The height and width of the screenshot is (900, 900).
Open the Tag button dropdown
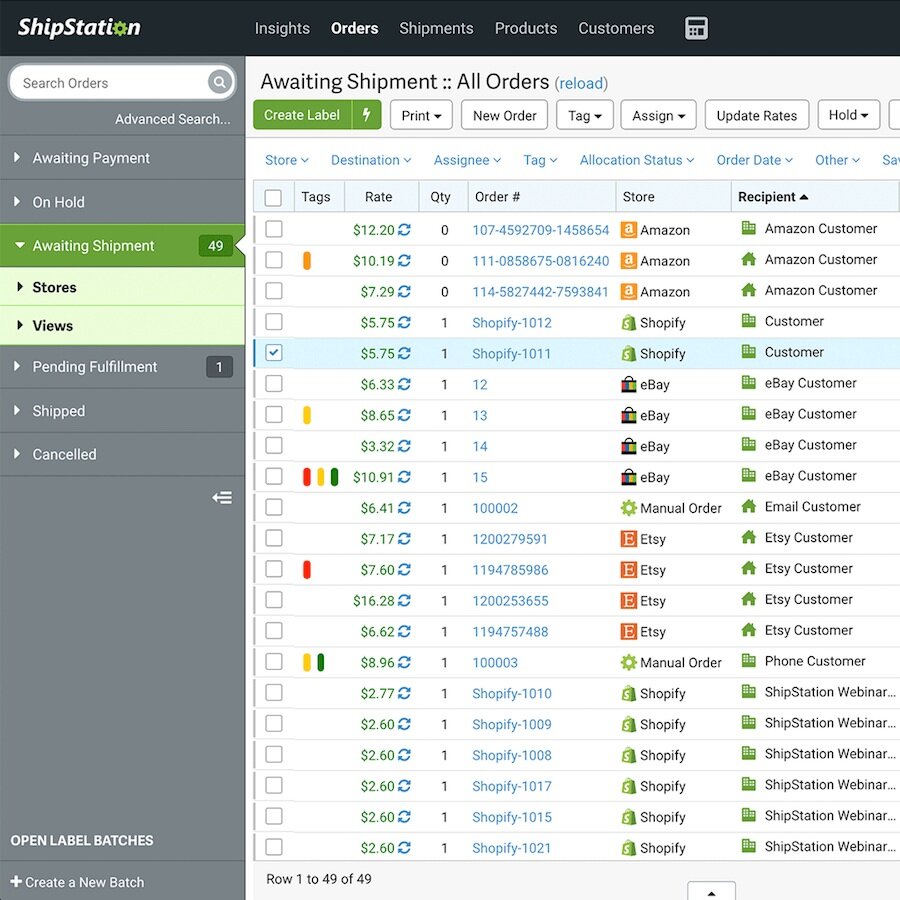(x=584, y=115)
